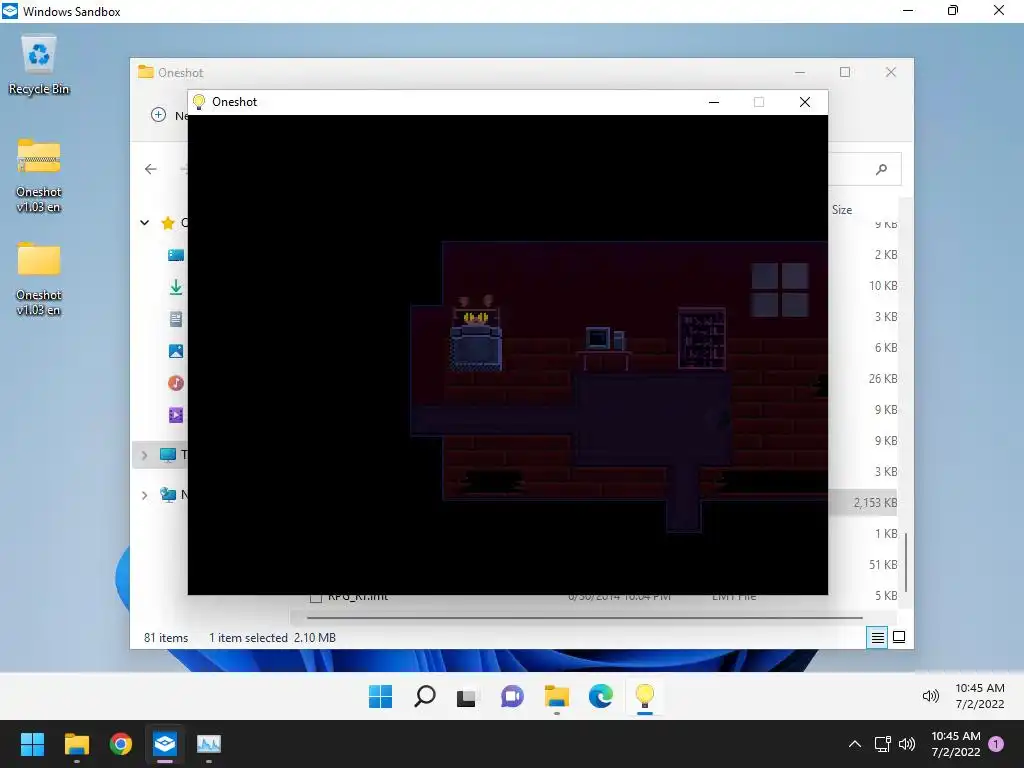
Task: Open Videos in the navigation pane
Action: click(176, 415)
